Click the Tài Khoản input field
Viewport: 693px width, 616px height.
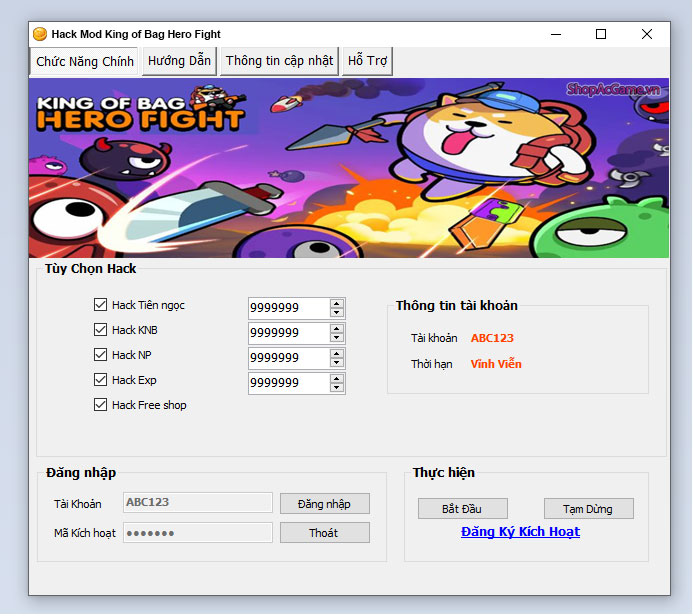tap(198, 502)
